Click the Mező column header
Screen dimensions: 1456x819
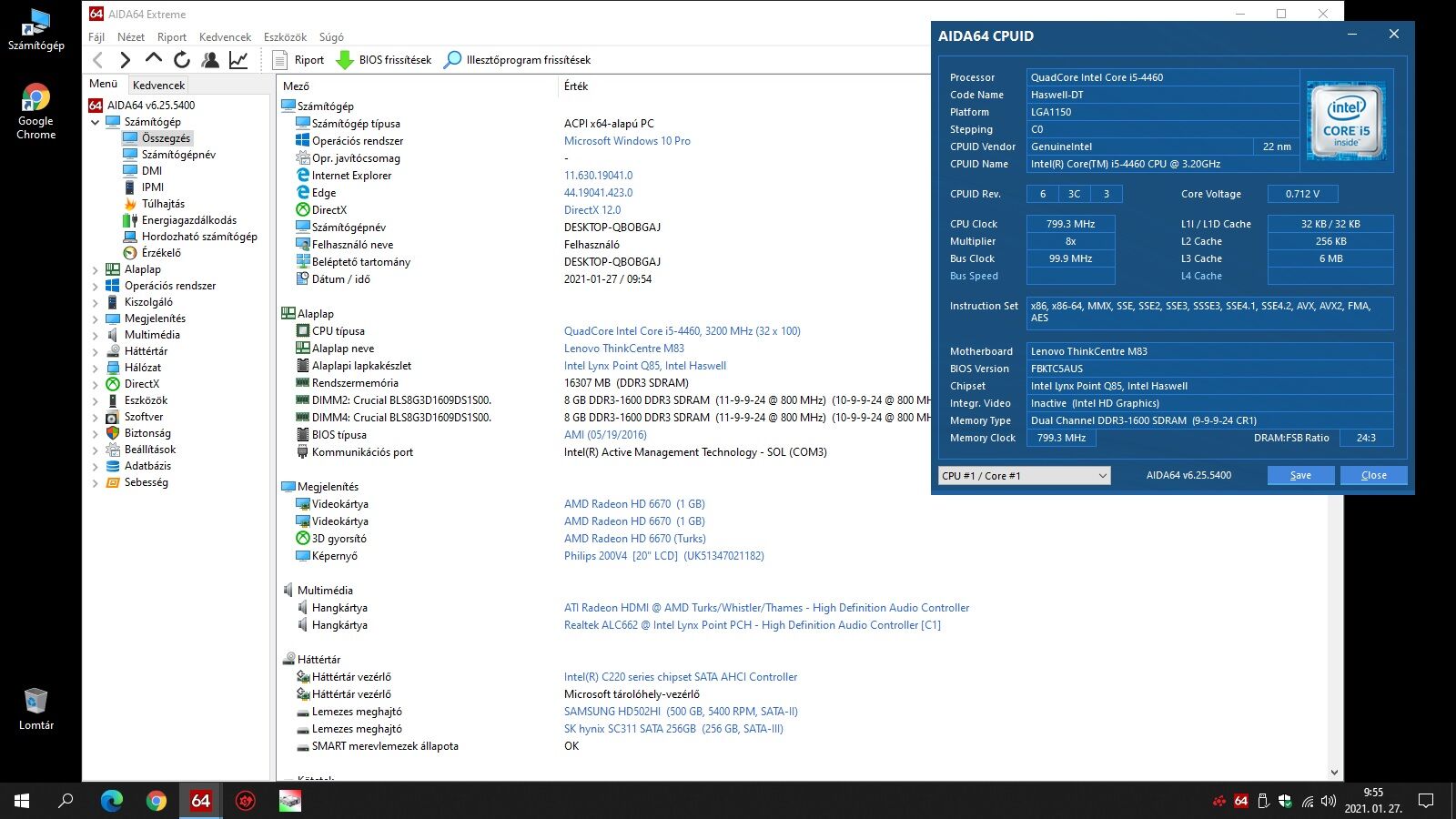tap(296, 86)
